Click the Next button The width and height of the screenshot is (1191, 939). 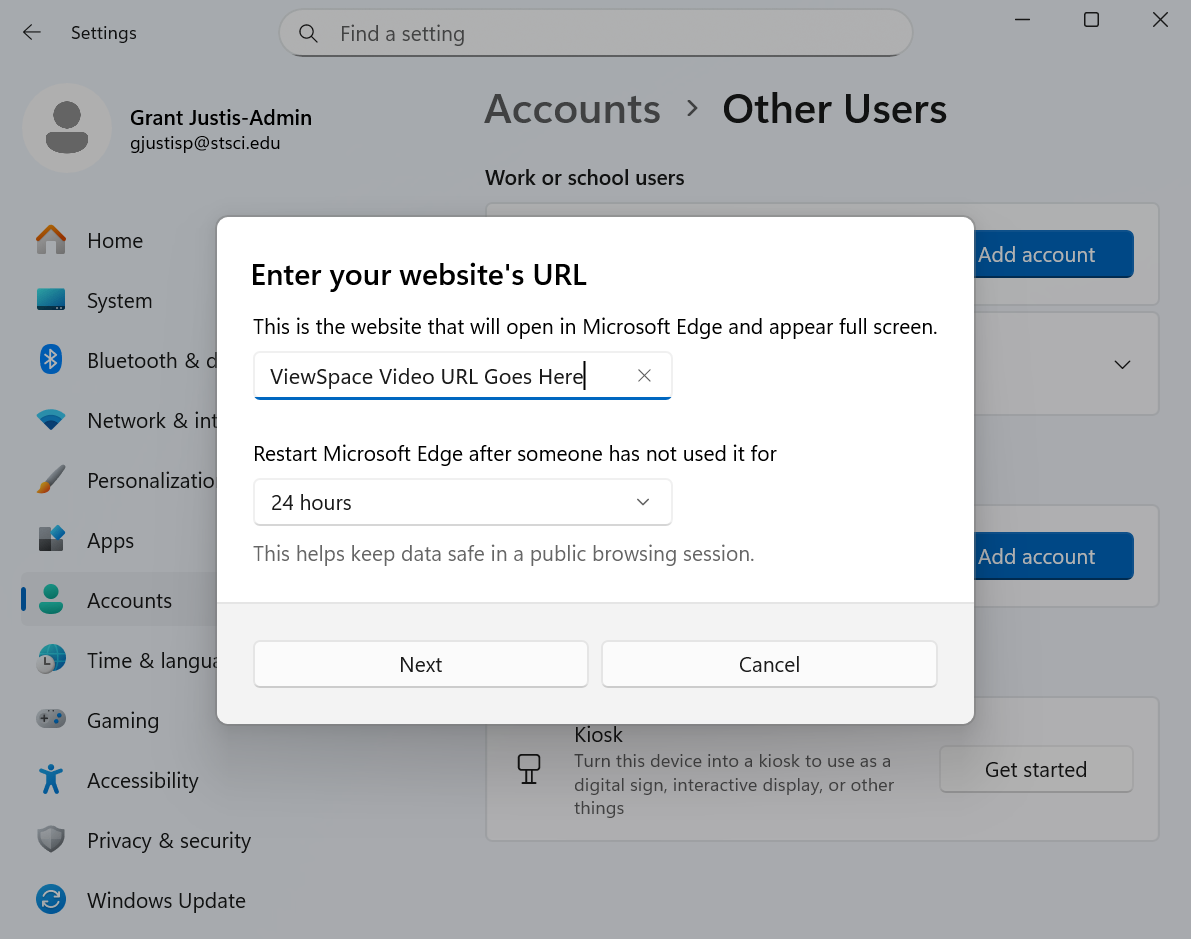421,664
